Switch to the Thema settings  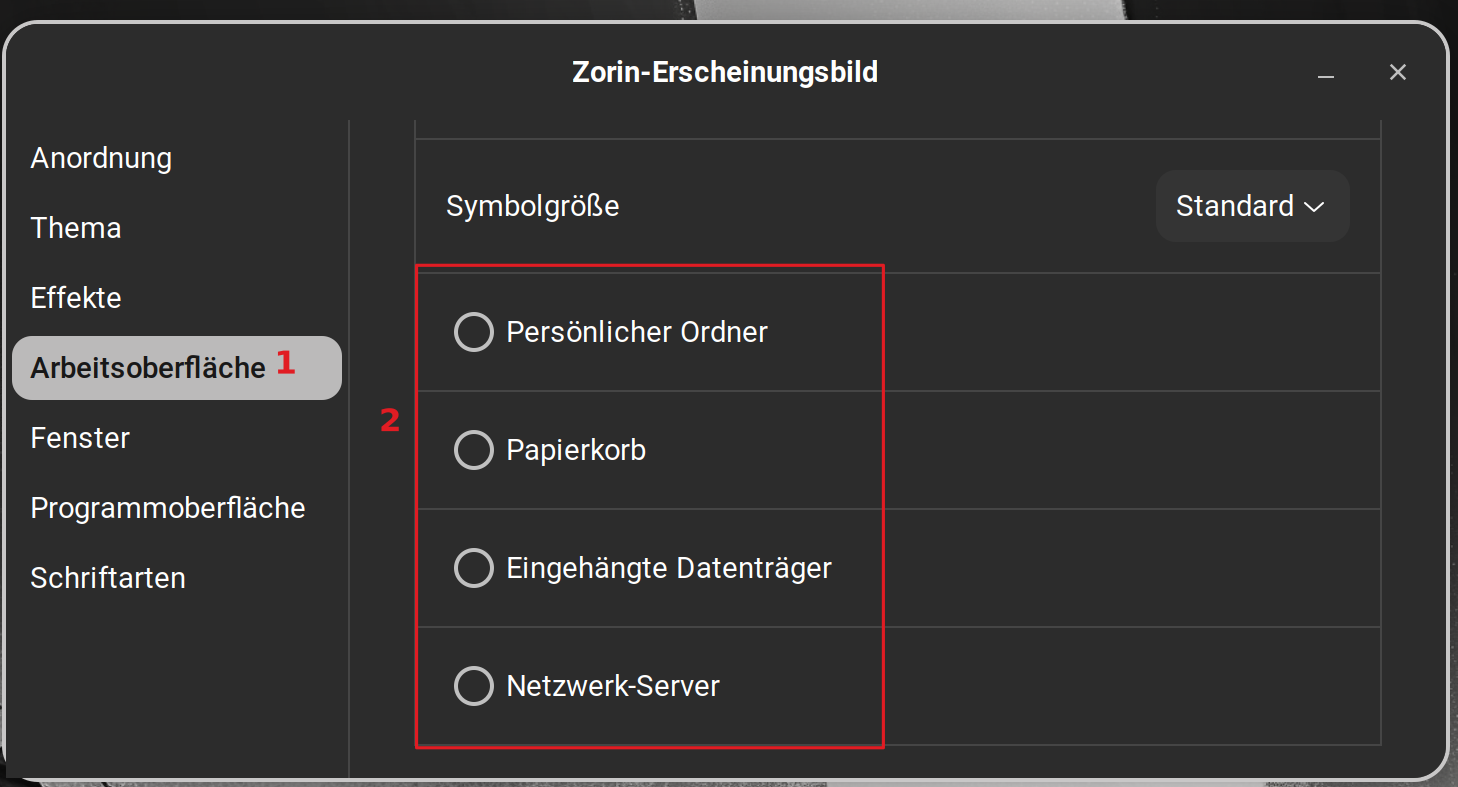(76, 228)
